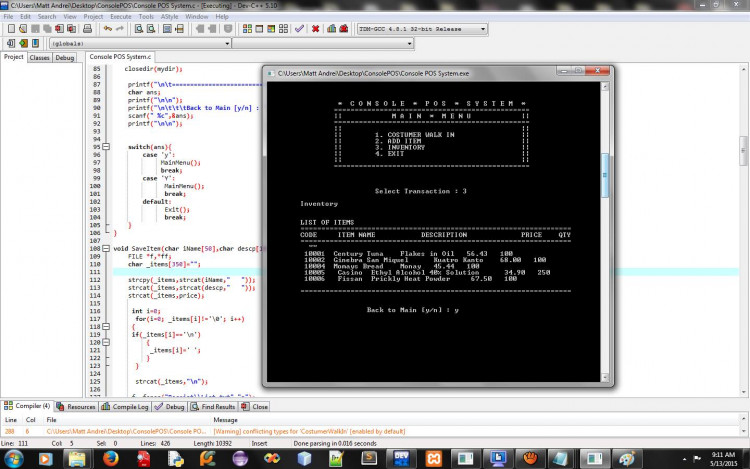
Task: Stop execution with the red X icon
Action: point(315,29)
